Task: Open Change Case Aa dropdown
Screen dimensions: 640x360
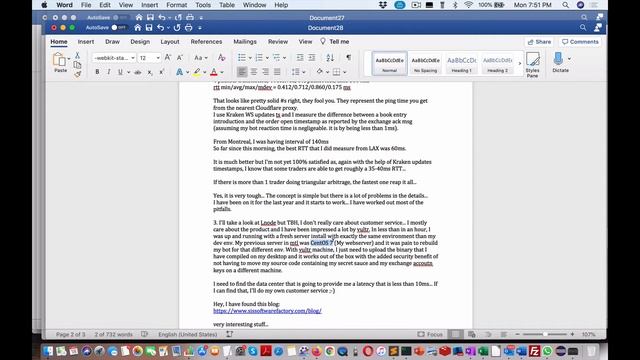Action: tap(200, 58)
